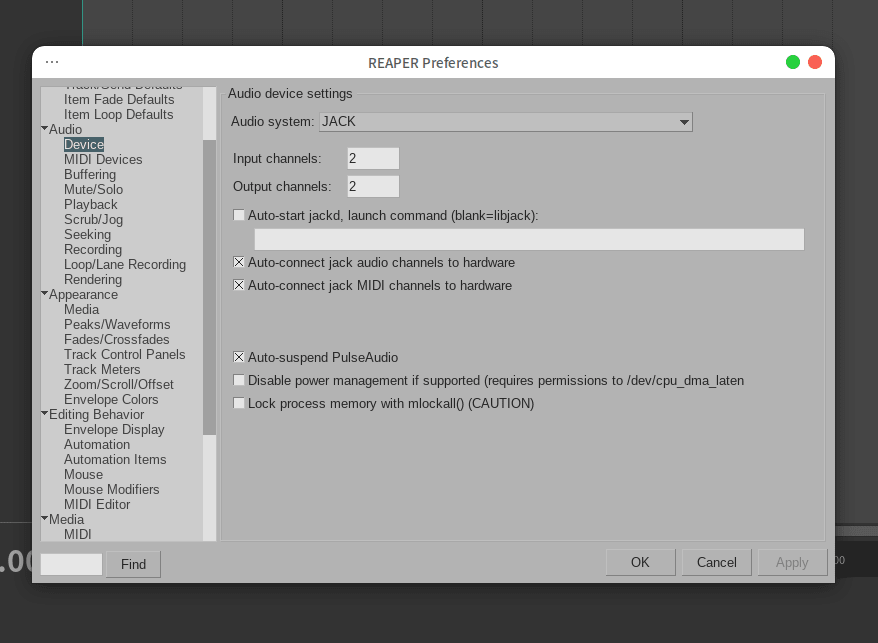Open Recording preferences
This screenshot has height=643, width=878.
click(x=93, y=249)
